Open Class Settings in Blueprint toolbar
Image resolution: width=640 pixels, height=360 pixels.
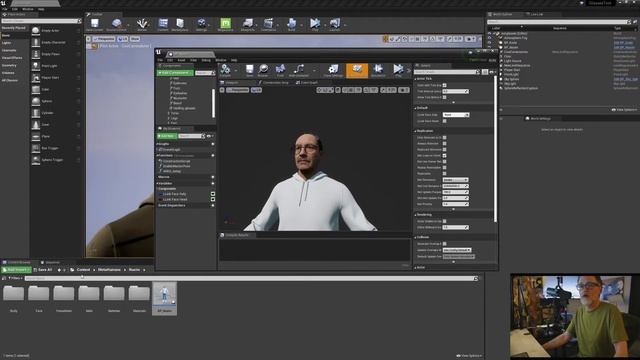click(333, 71)
